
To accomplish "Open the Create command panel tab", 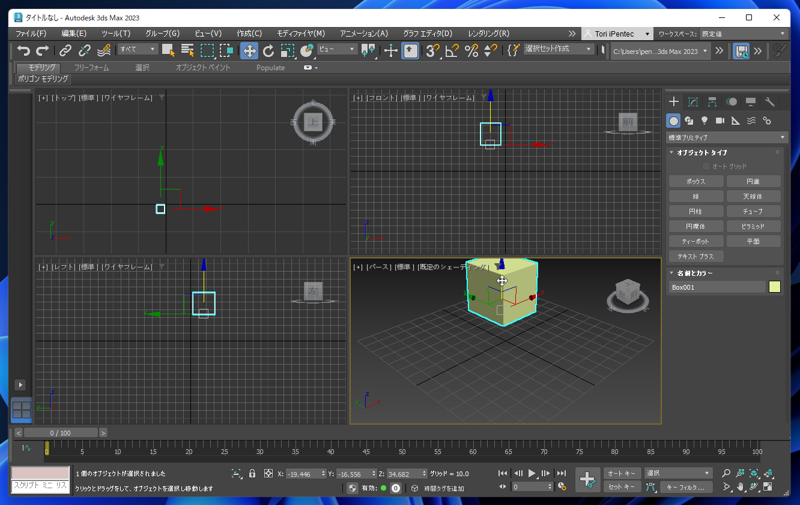I will [x=673, y=102].
